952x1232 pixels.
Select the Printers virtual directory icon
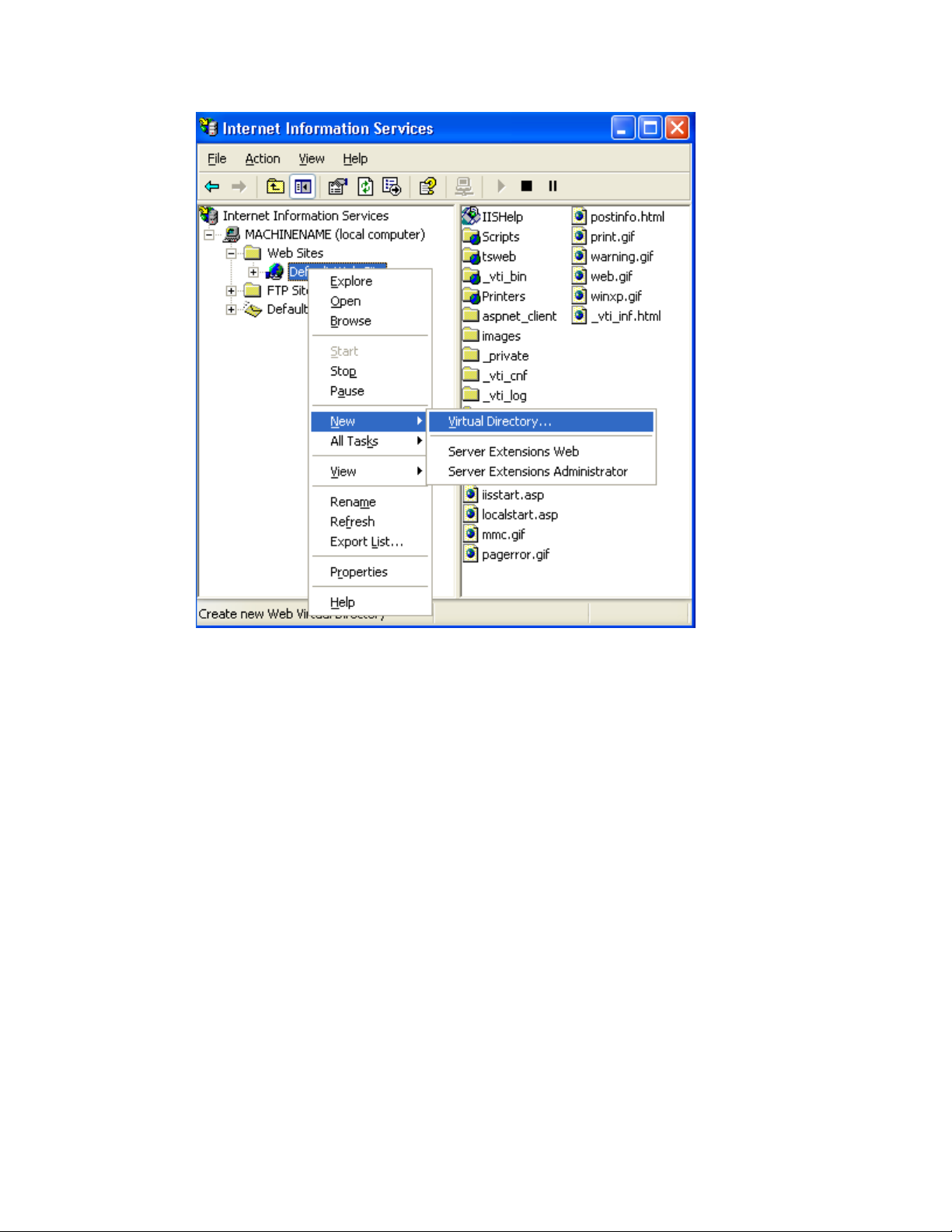click(x=471, y=296)
